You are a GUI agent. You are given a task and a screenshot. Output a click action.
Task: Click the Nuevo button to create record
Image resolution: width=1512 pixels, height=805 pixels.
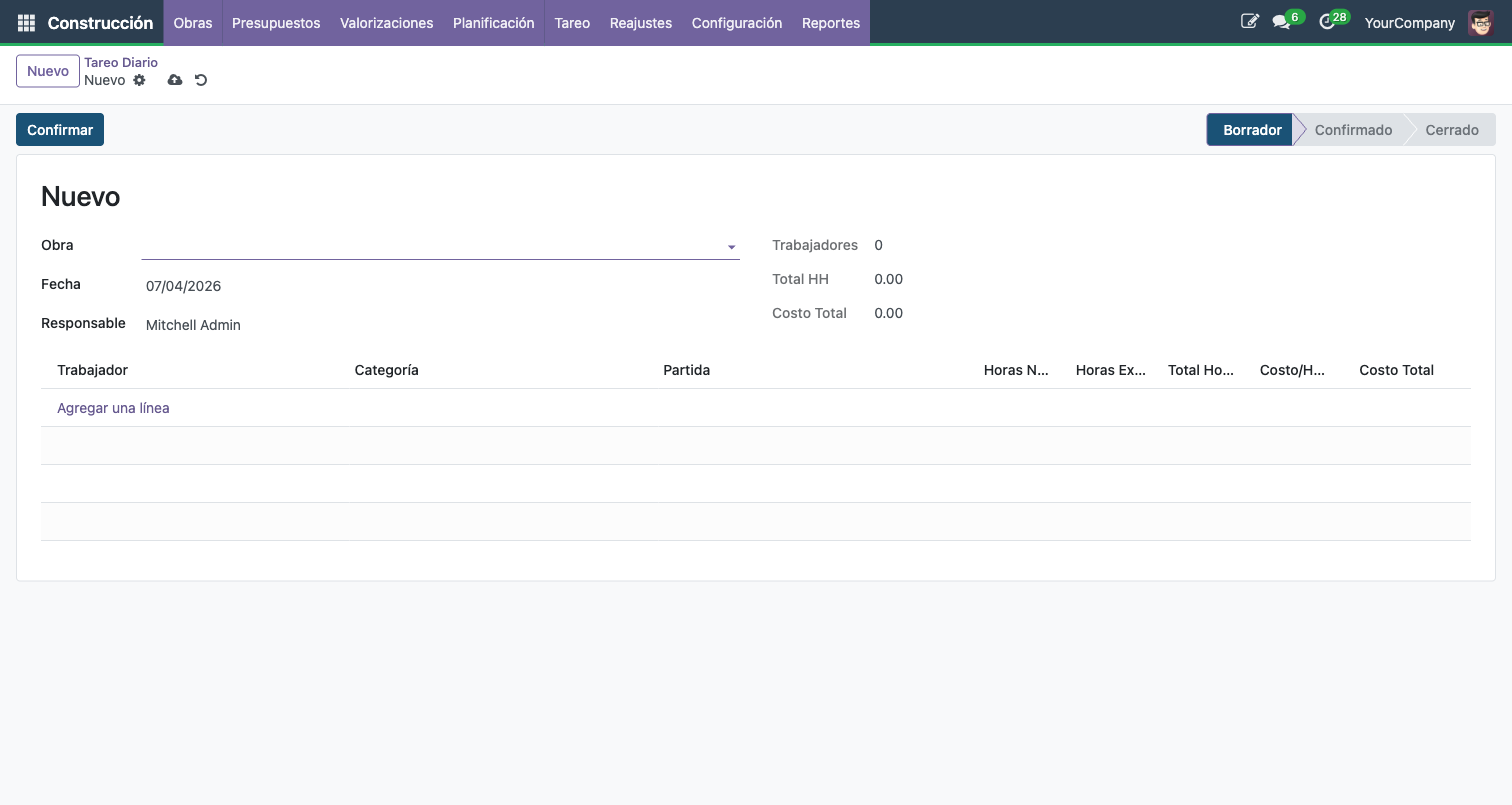(48, 71)
